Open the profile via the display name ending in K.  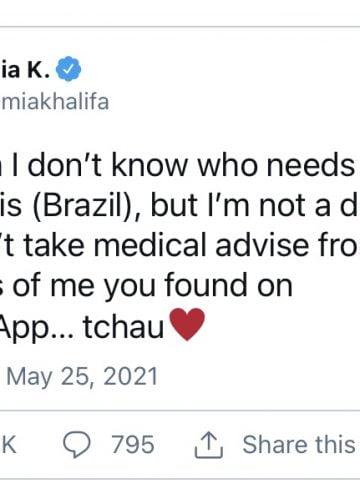[x=25, y=69]
